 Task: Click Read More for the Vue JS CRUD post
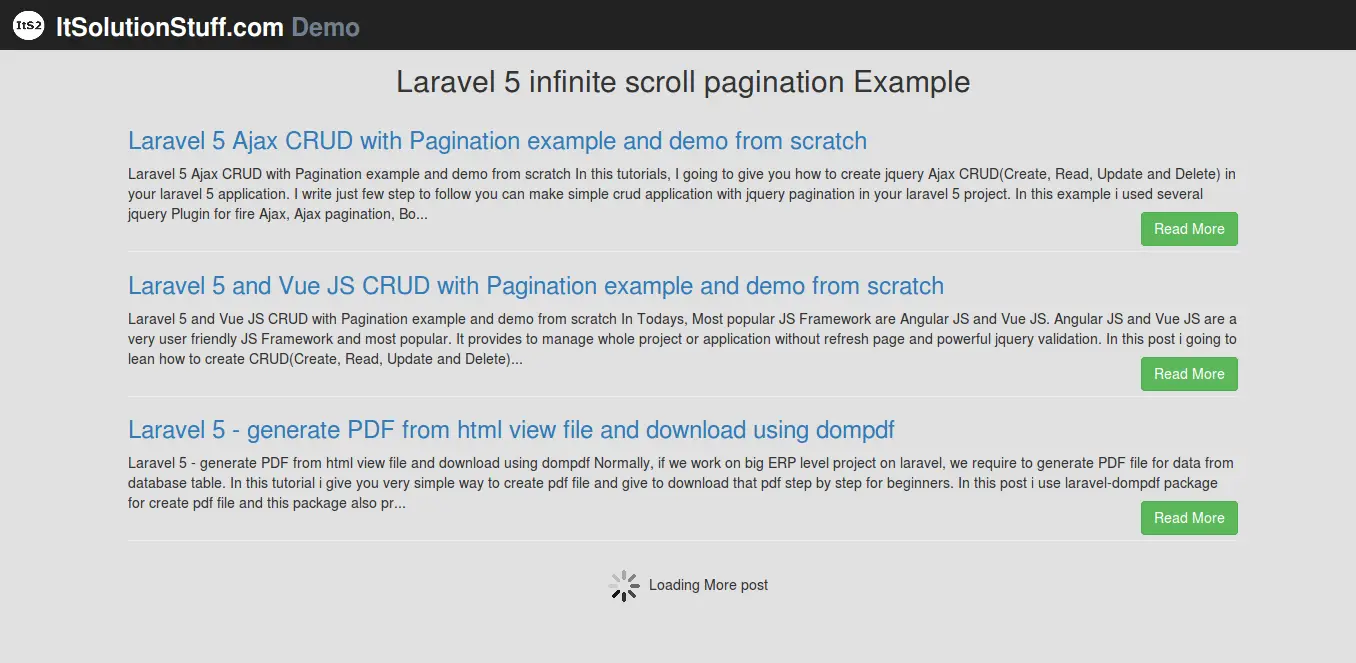1189,374
